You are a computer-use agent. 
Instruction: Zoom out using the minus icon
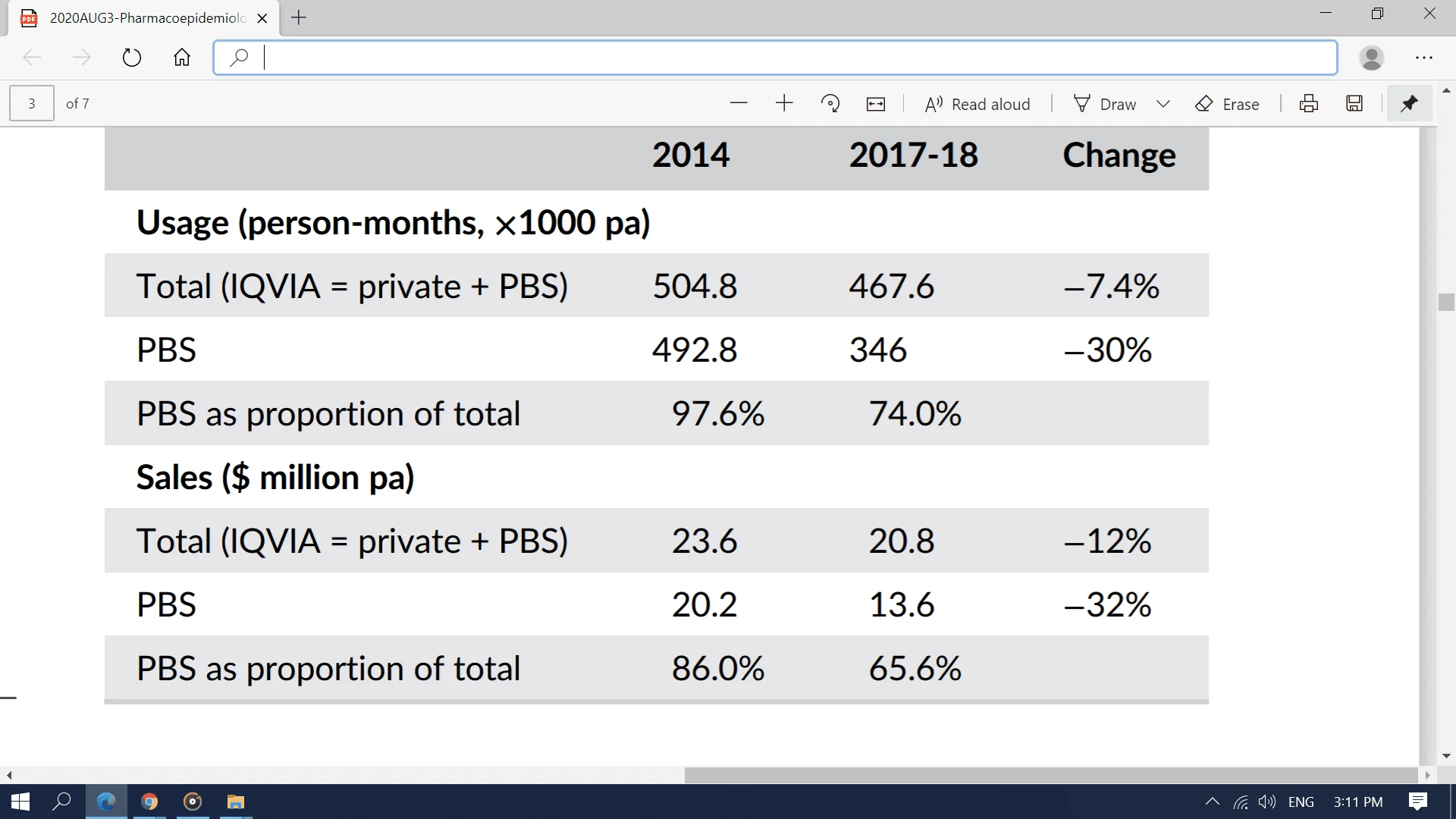[x=739, y=104]
